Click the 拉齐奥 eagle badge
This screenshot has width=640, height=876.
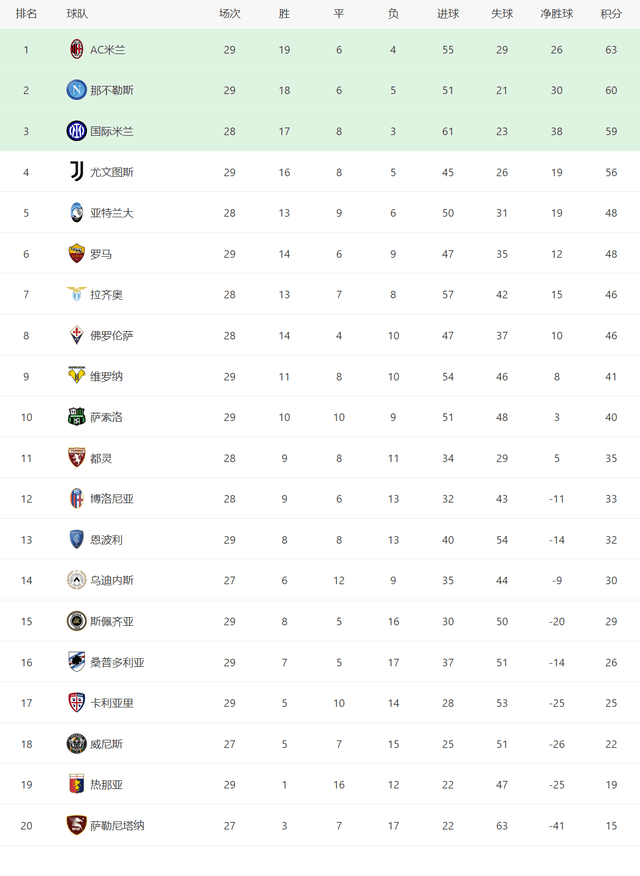click(x=77, y=294)
